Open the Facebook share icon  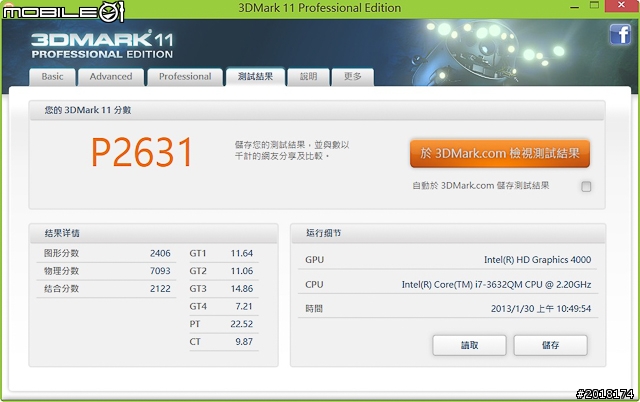point(620,34)
